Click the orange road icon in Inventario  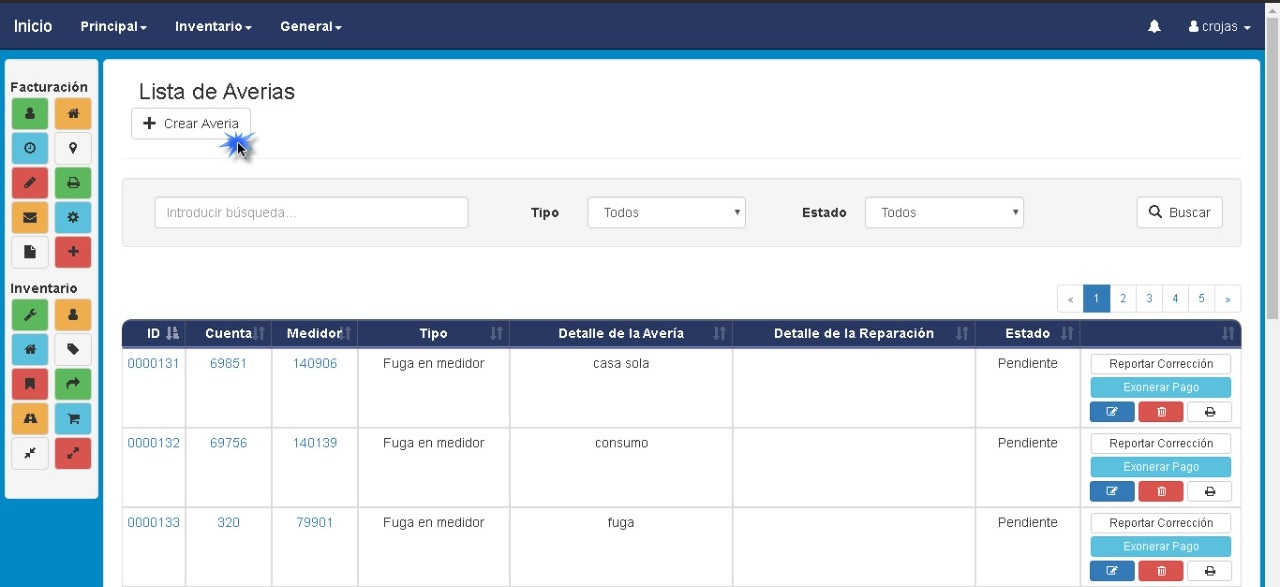click(x=30, y=418)
